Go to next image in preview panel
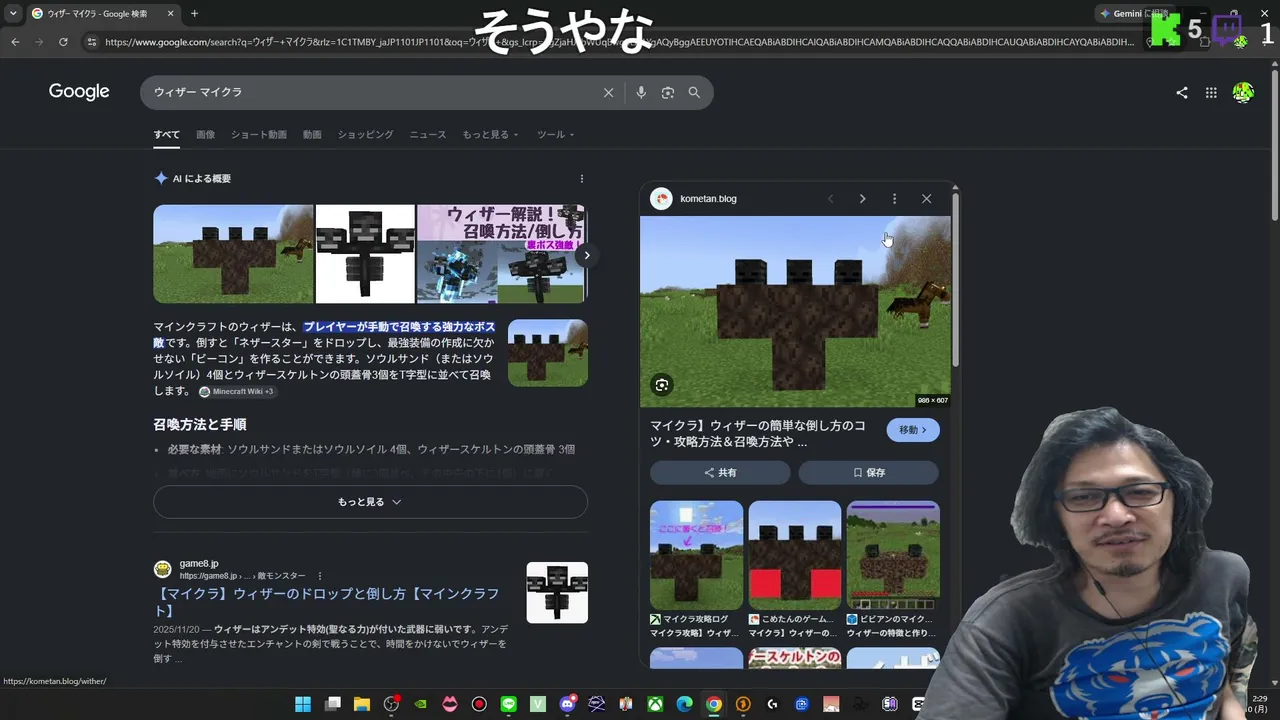The height and width of the screenshot is (720, 1280). [x=862, y=199]
